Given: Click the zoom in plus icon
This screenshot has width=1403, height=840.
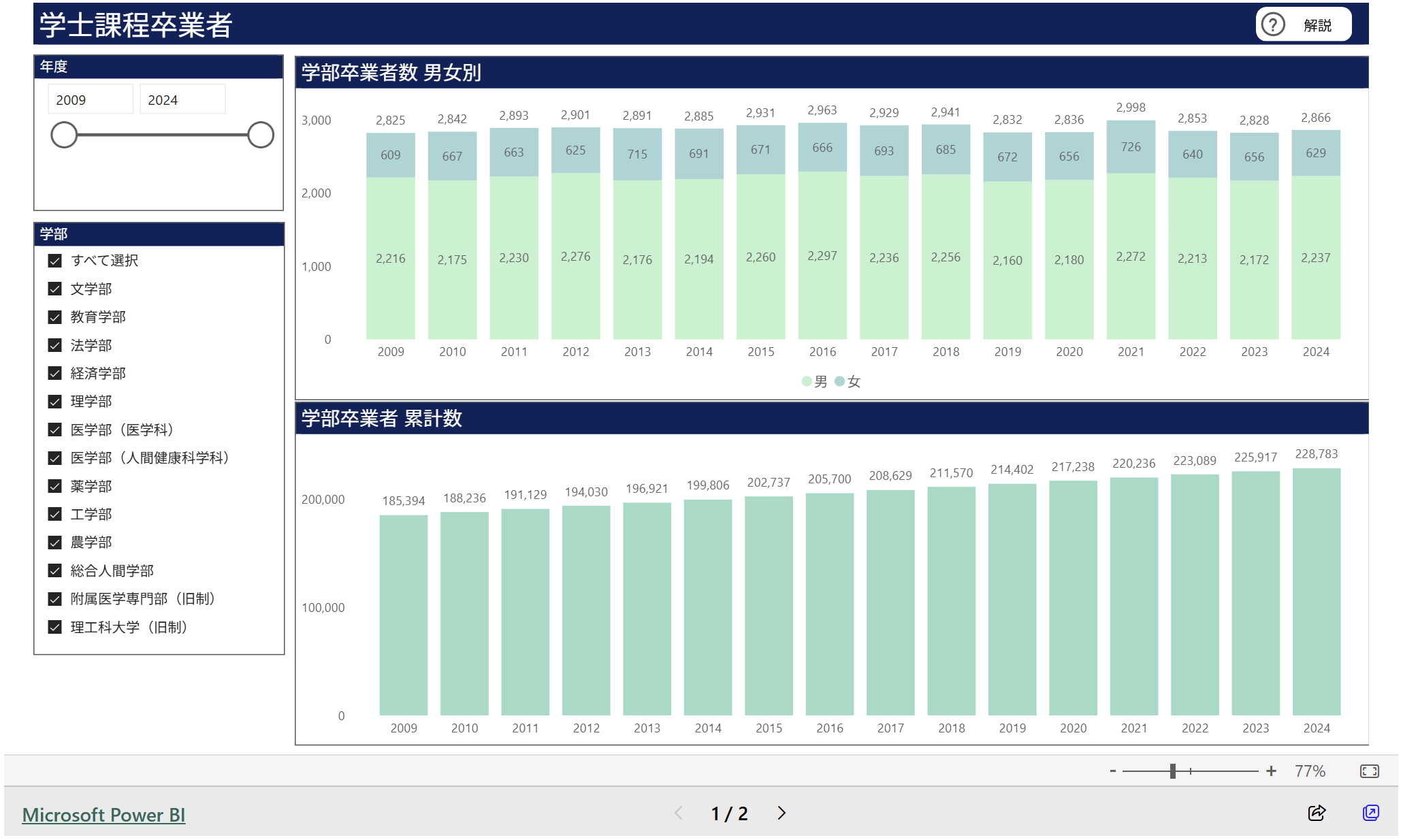Looking at the screenshot, I should pyautogui.click(x=1271, y=771).
